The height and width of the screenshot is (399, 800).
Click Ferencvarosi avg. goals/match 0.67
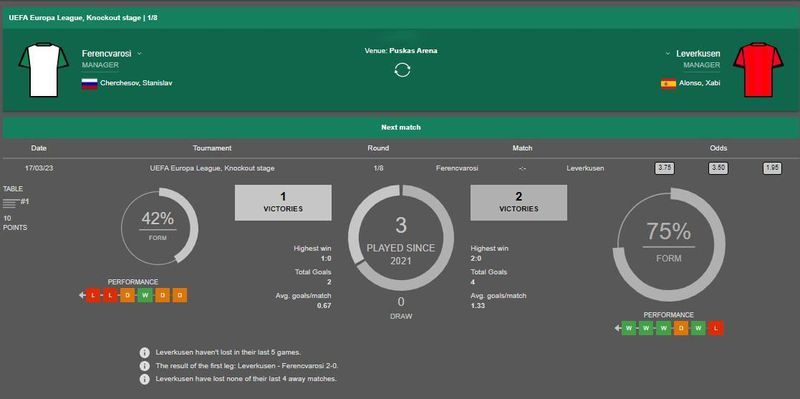(324, 306)
